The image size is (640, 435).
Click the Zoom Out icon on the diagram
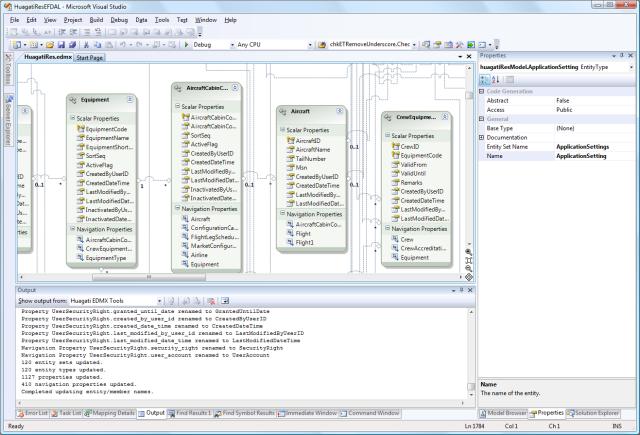click(469, 269)
